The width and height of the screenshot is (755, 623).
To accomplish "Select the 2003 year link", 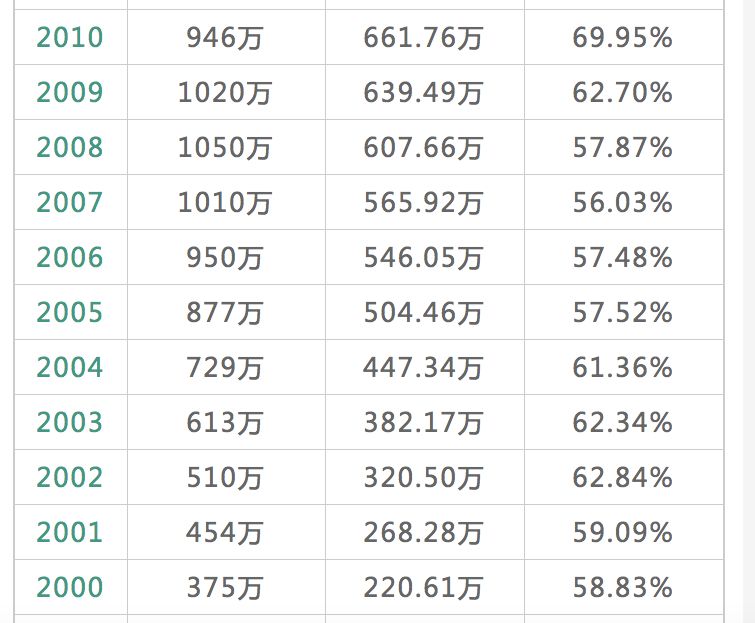I will [x=70, y=423].
